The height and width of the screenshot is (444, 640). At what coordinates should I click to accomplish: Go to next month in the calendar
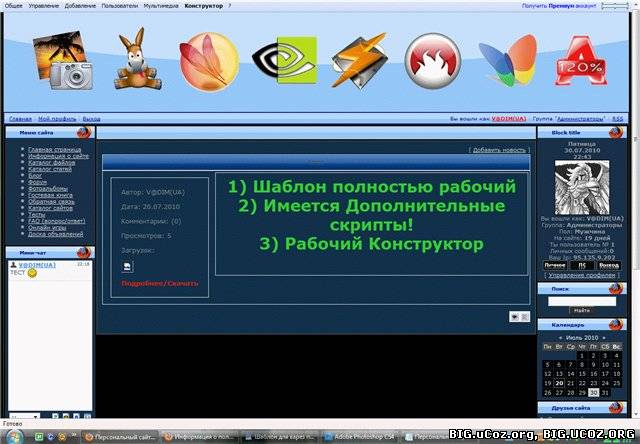pos(604,338)
